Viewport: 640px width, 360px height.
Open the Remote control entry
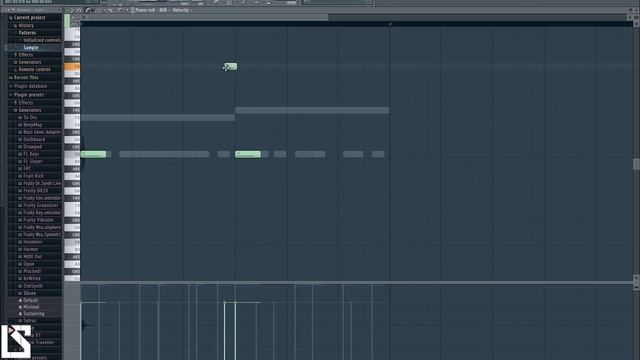click(x=34, y=69)
